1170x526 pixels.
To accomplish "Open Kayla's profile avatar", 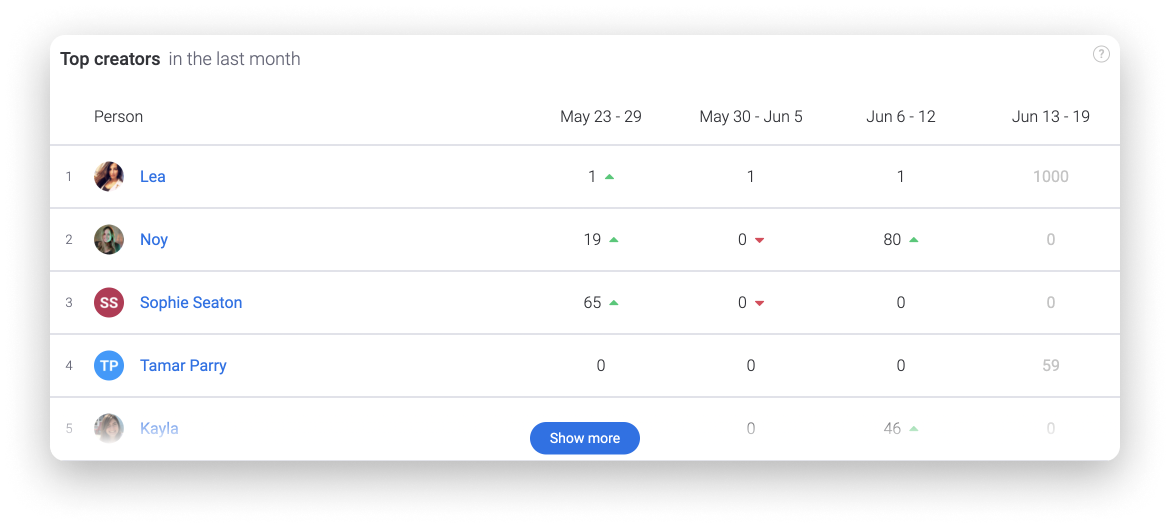I will (109, 428).
